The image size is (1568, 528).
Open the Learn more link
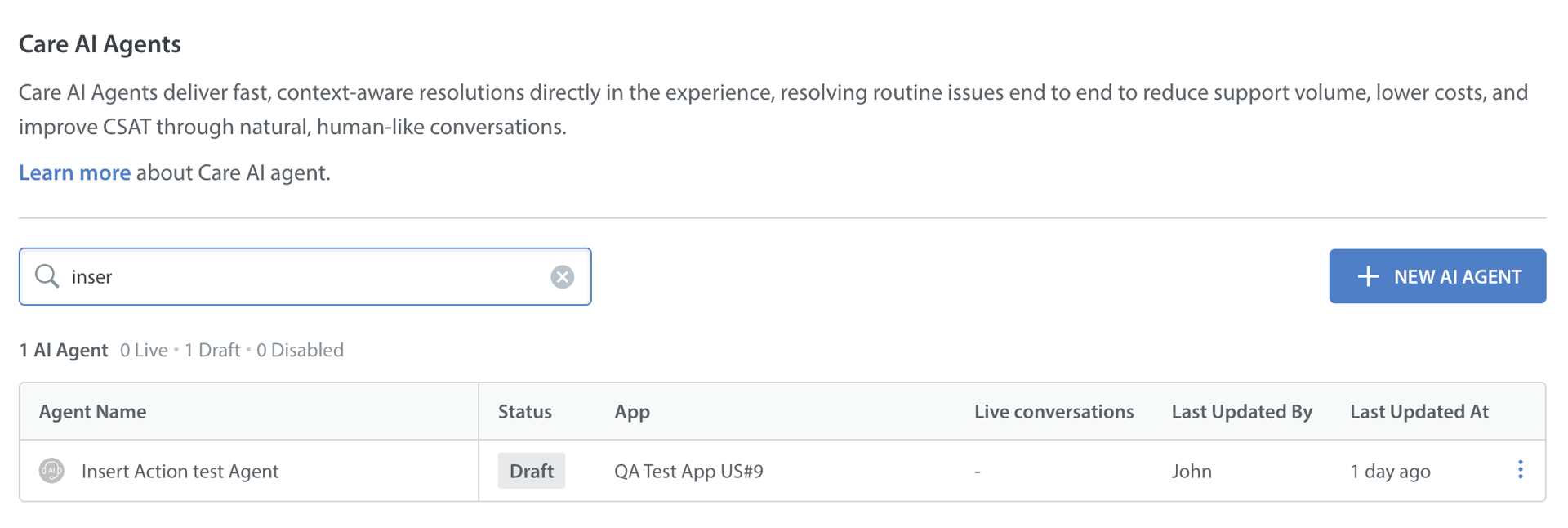[x=74, y=172]
